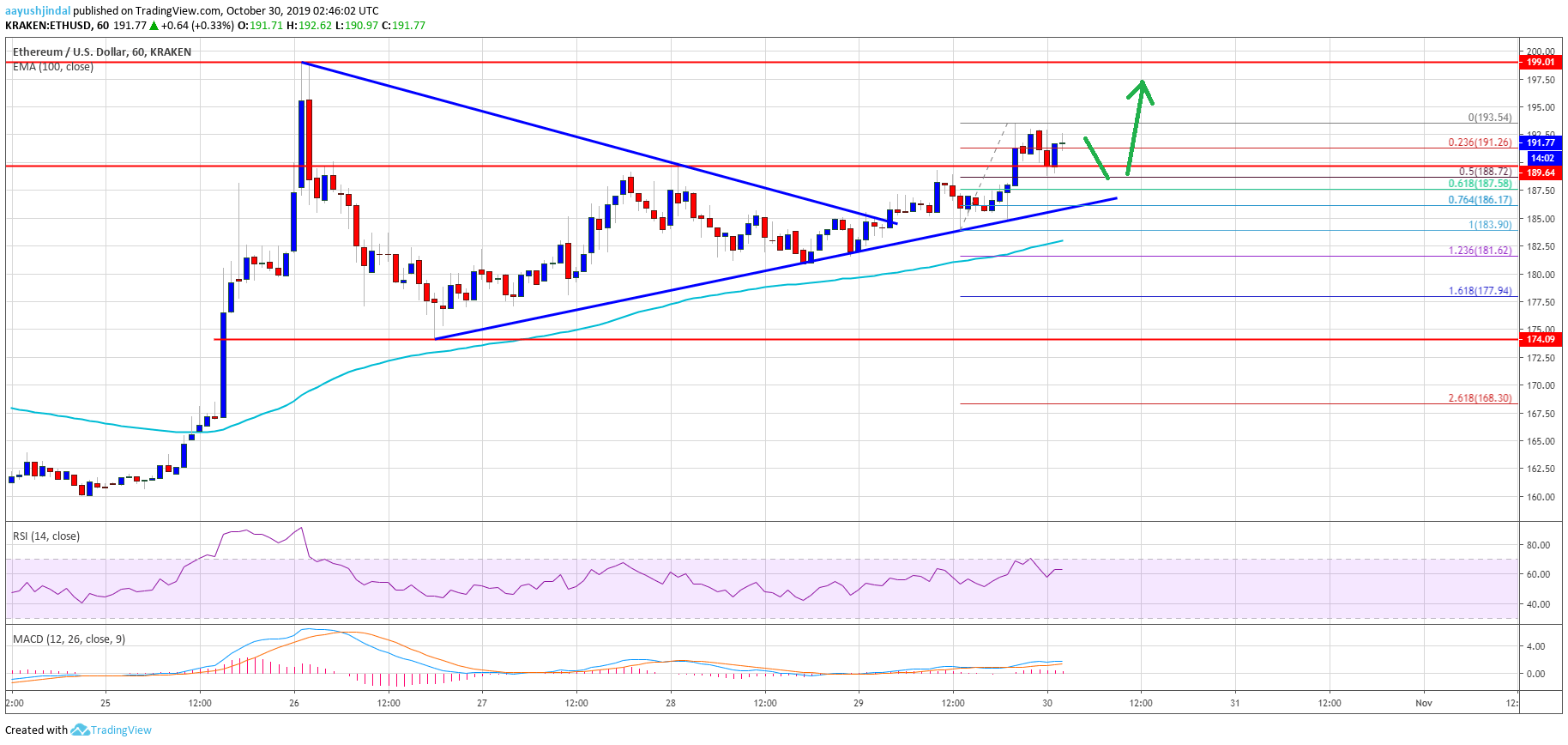Click the C:191.77 close value text
1568x745 pixels.
tap(403, 26)
